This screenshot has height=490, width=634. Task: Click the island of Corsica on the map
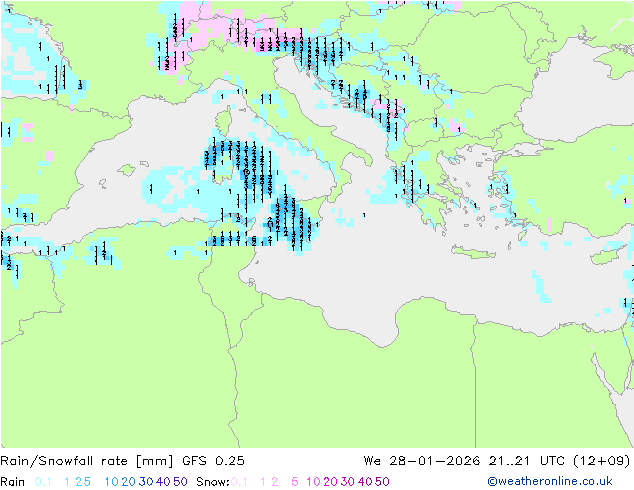point(223,120)
